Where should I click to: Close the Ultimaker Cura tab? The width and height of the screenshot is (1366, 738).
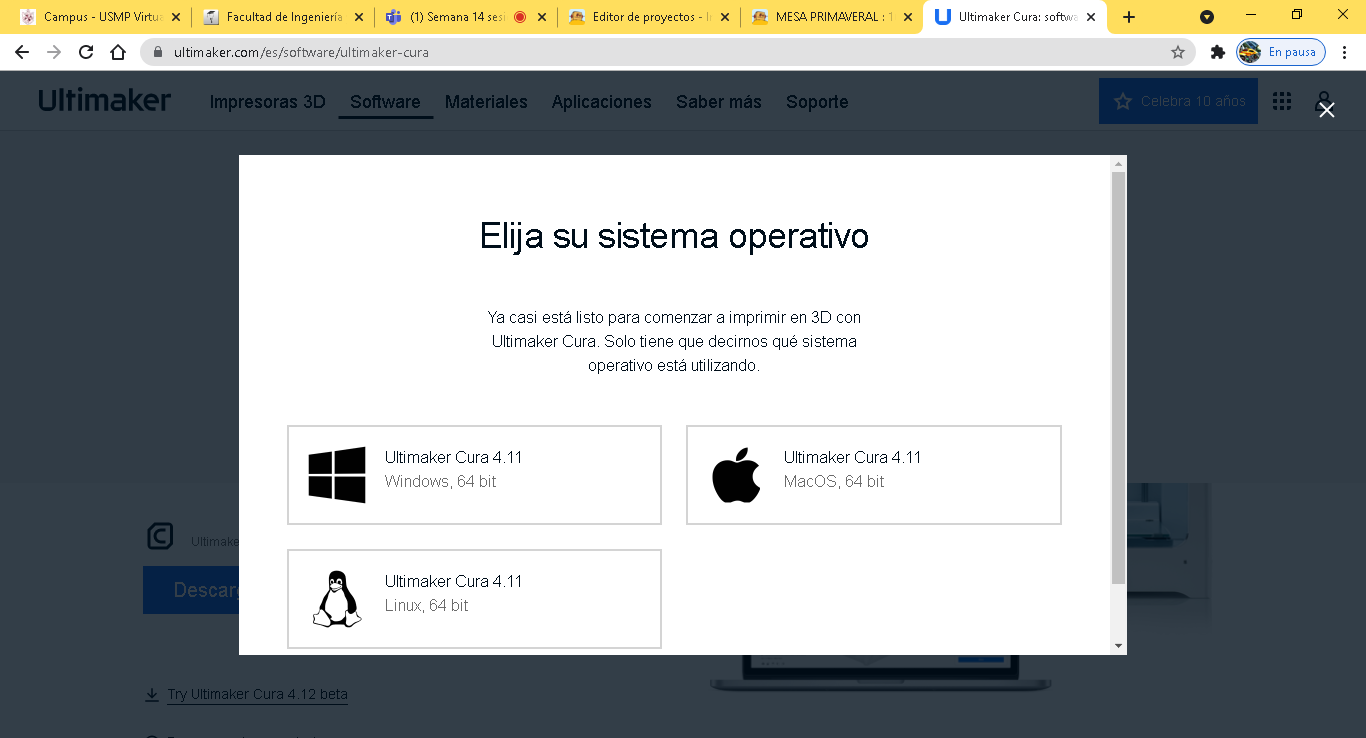(x=1091, y=17)
